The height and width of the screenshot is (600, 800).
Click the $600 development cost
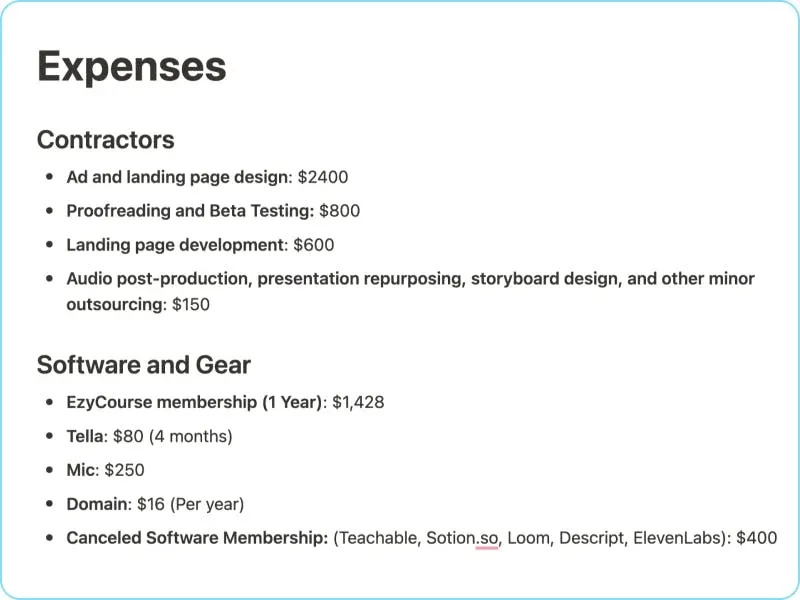[314, 245]
